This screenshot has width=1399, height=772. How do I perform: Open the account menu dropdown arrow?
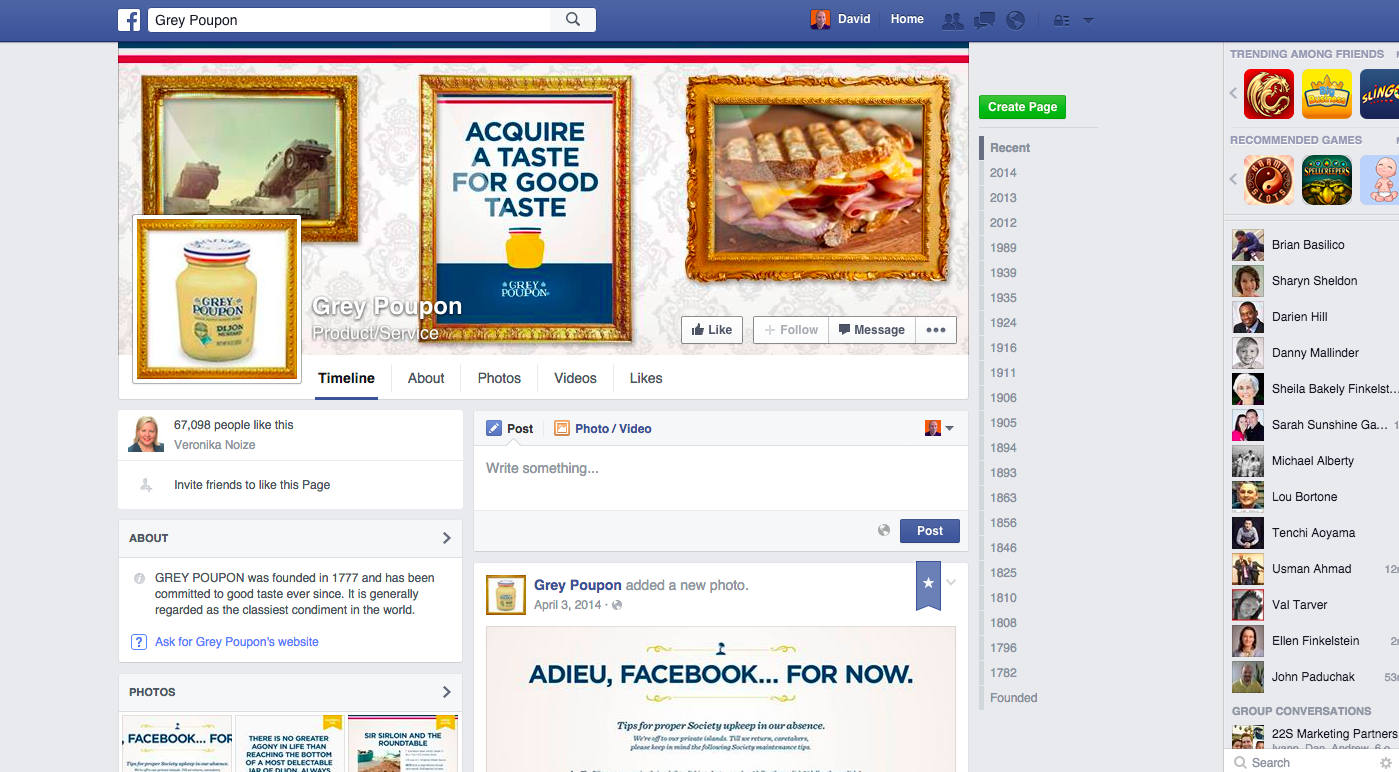pyautogui.click(x=1089, y=20)
